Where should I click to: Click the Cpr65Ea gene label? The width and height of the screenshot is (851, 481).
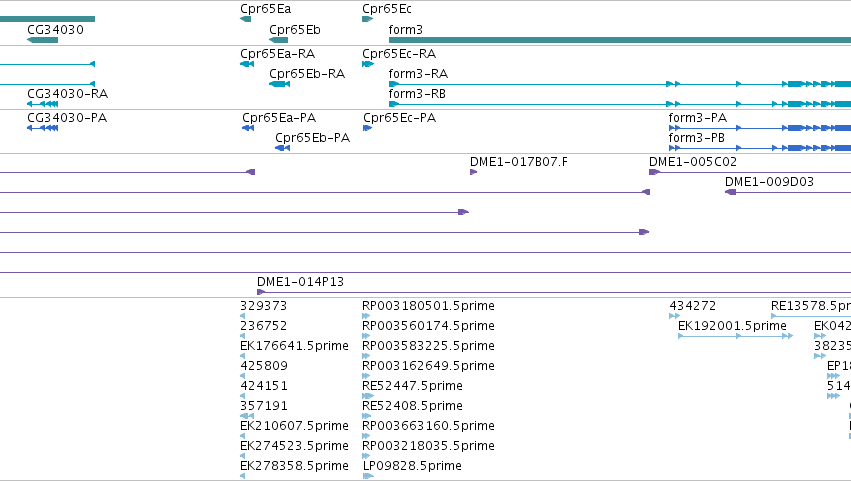coord(265,9)
